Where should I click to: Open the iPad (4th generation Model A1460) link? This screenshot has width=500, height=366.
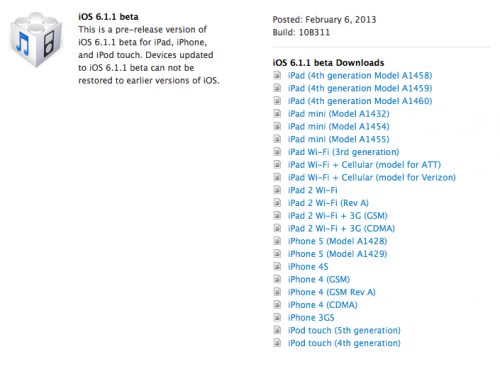click(x=360, y=101)
